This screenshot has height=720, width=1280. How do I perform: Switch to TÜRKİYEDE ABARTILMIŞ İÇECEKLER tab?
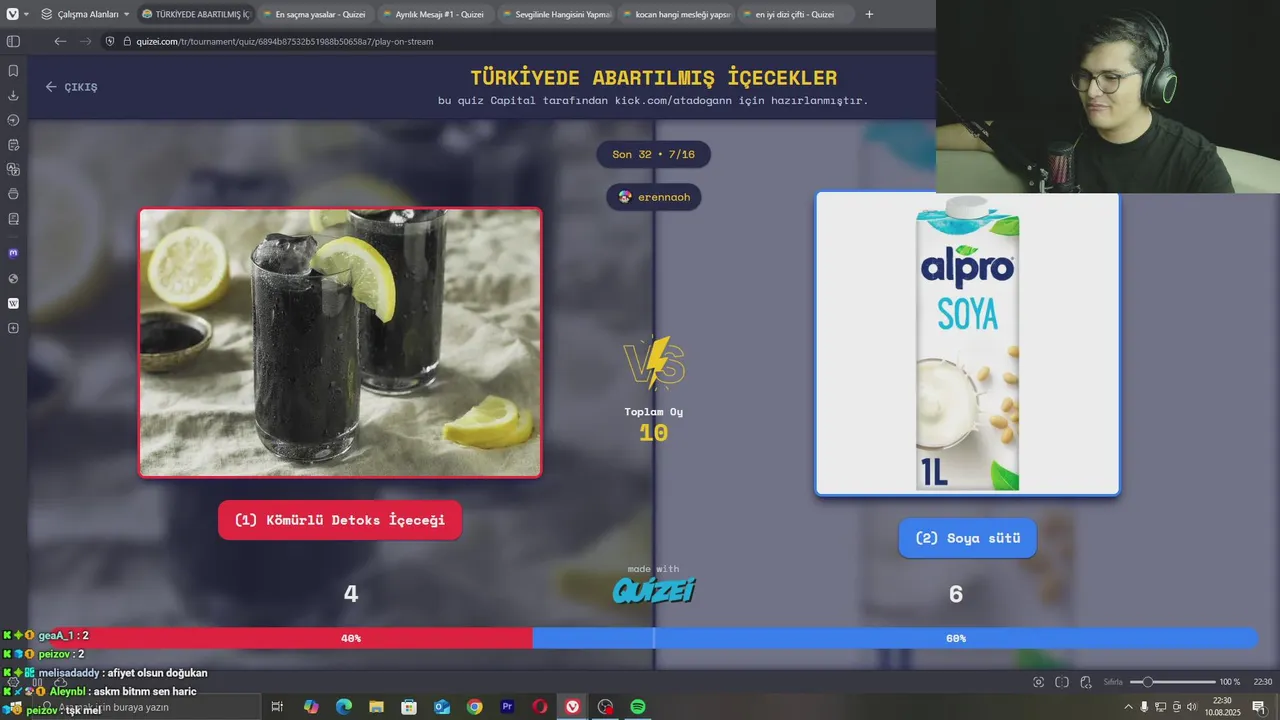click(x=195, y=14)
